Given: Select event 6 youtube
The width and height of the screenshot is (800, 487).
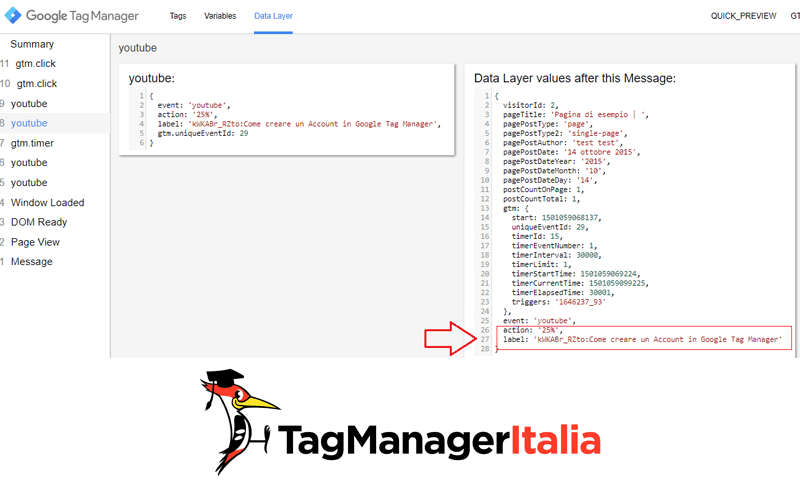Looking at the screenshot, I should [x=29, y=163].
